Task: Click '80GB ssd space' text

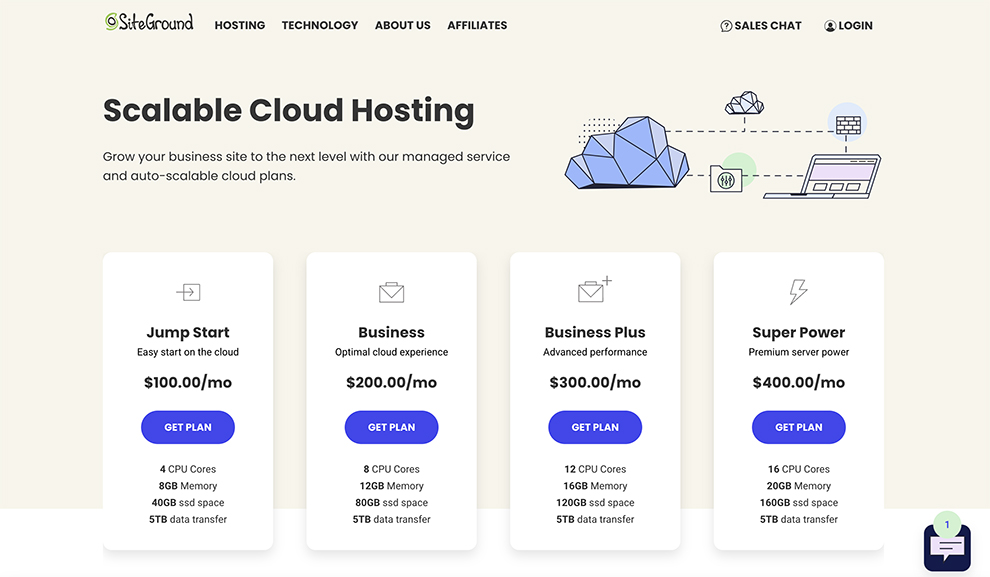Action: coord(391,503)
